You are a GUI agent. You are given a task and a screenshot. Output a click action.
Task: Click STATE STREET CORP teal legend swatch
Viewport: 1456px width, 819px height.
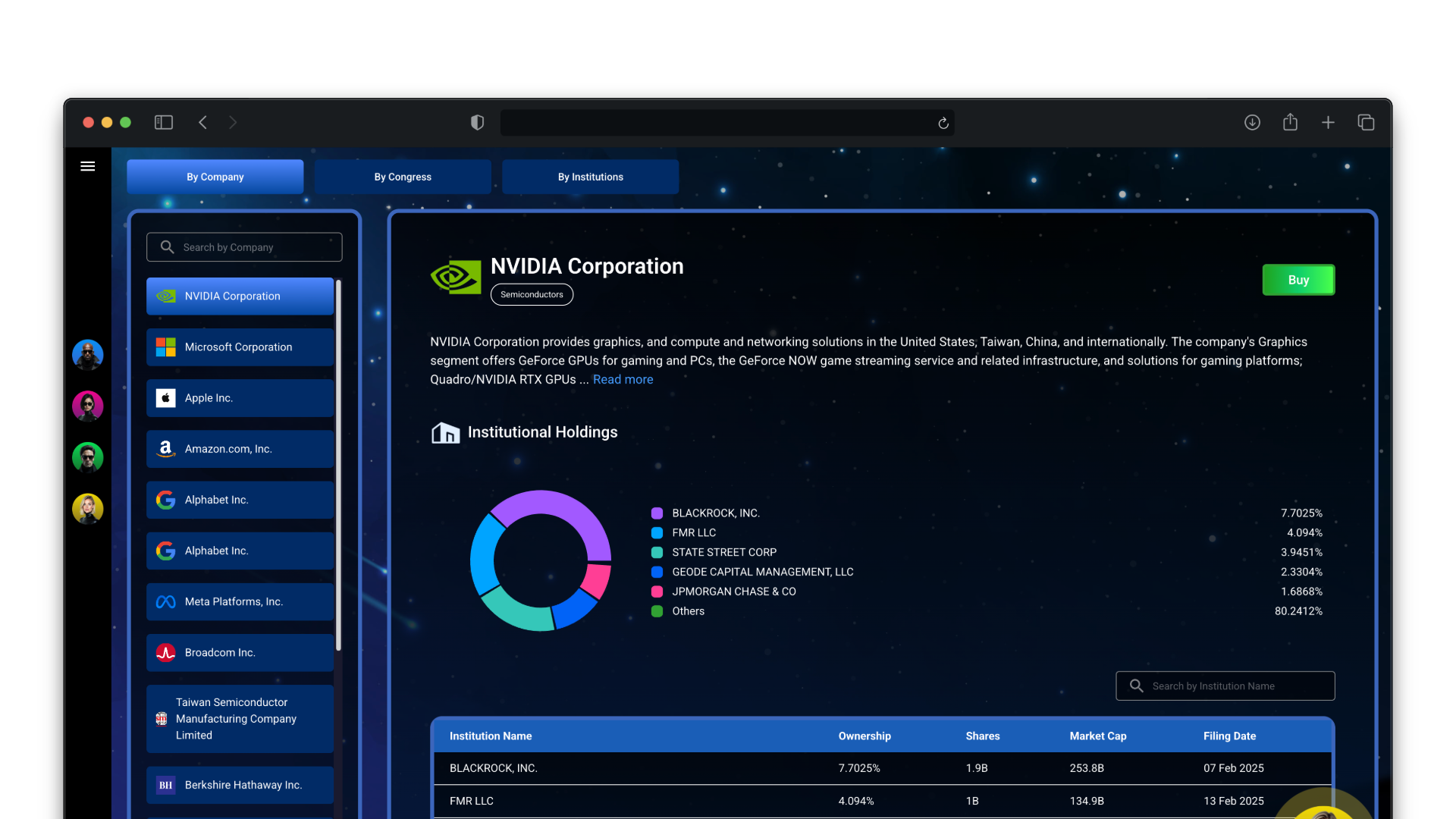657,553
